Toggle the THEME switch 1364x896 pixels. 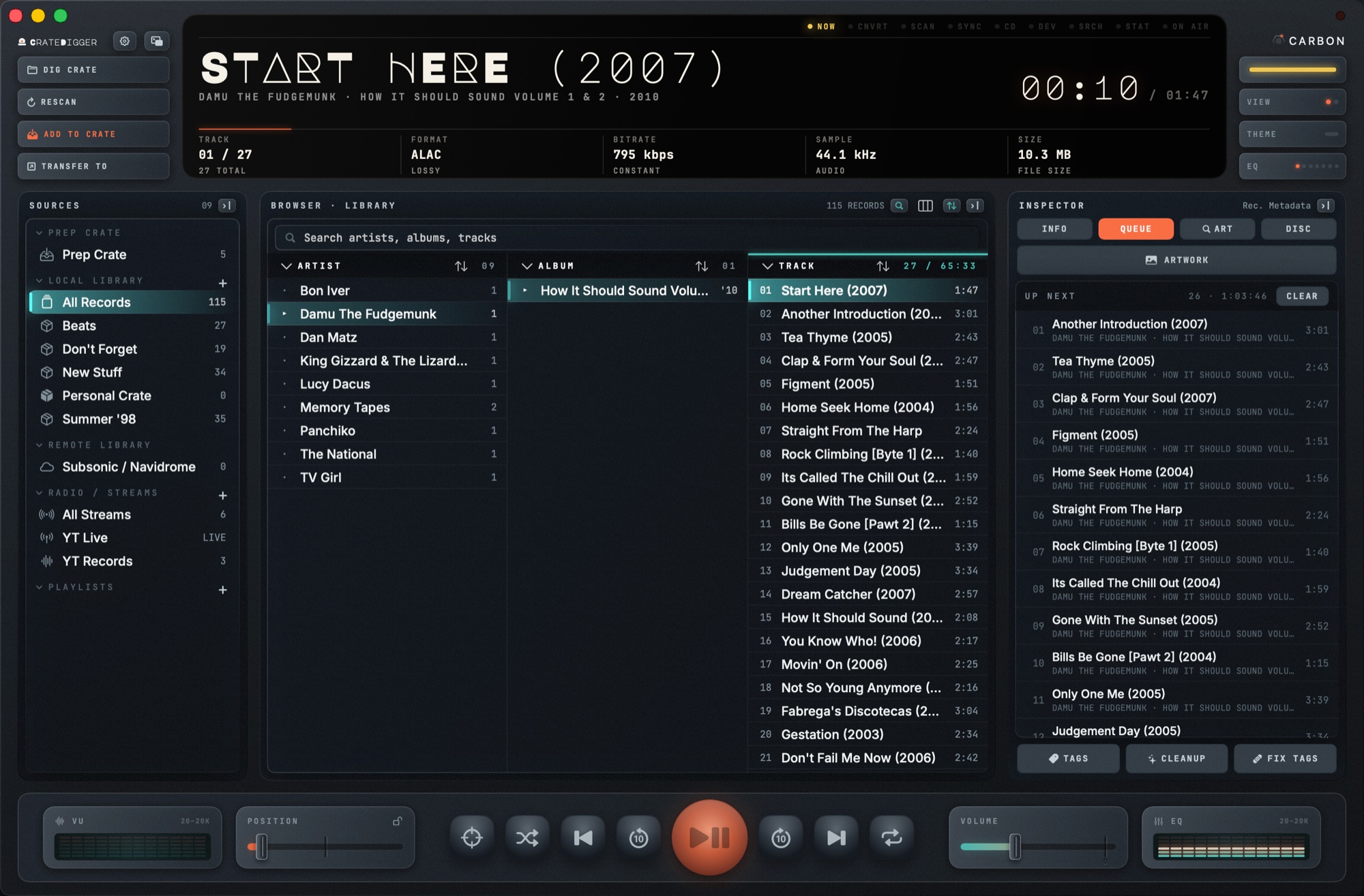tap(1292, 134)
